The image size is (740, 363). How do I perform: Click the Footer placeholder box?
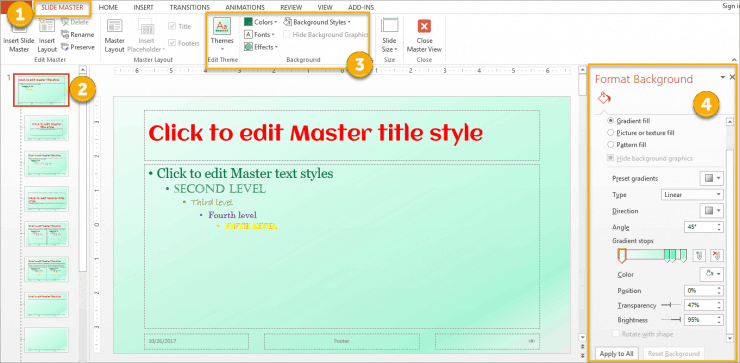tap(342, 341)
